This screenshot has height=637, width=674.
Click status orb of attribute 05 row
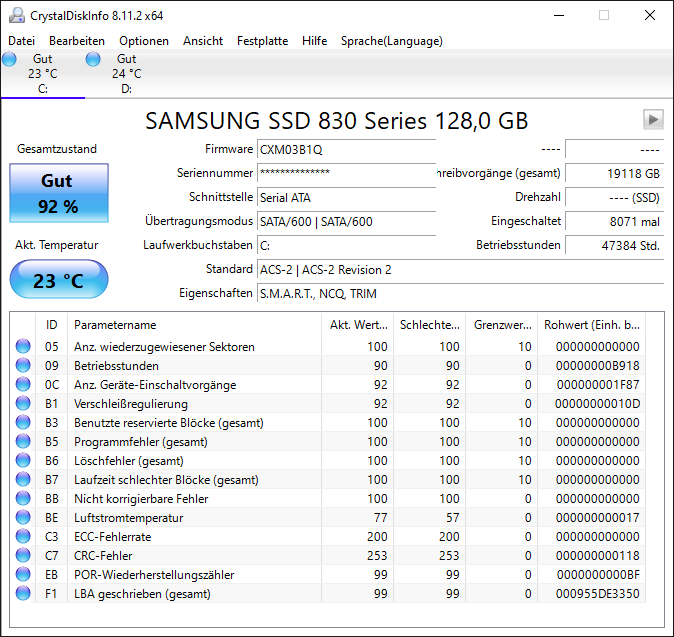coord(23,346)
